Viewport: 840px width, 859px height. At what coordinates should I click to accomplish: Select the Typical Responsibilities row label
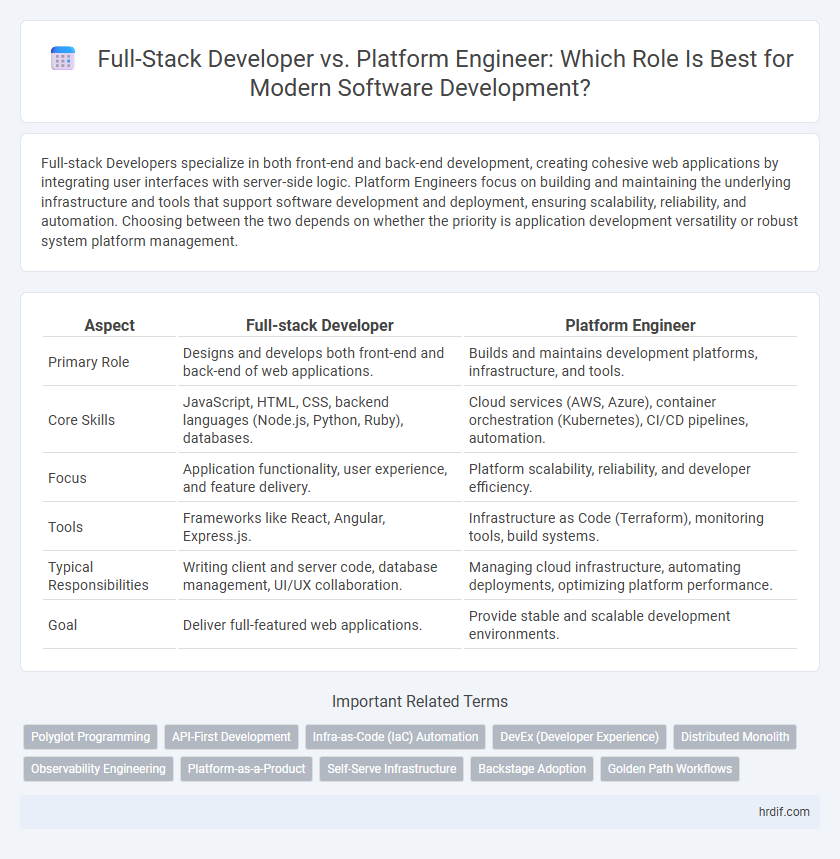[98, 576]
